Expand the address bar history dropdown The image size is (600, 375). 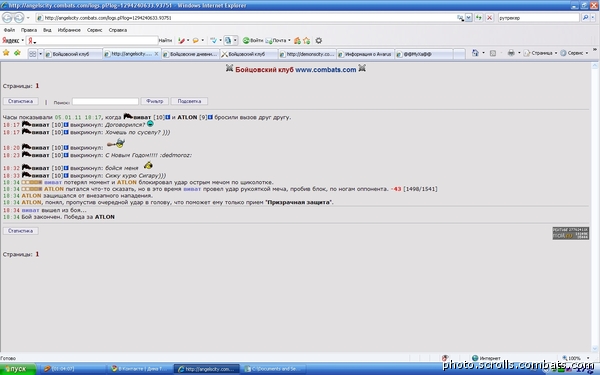point(468,18)
